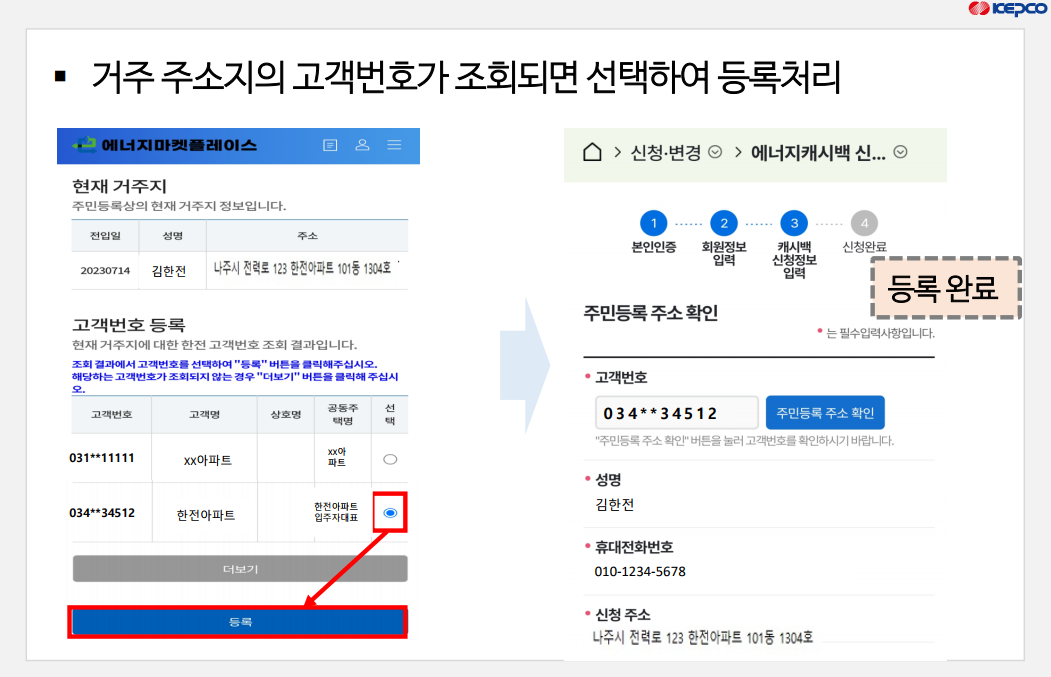This screenshot has height=677, width=1051.
Task: Select the 한전아파트 radio button
Action: [x=390, y=512]
